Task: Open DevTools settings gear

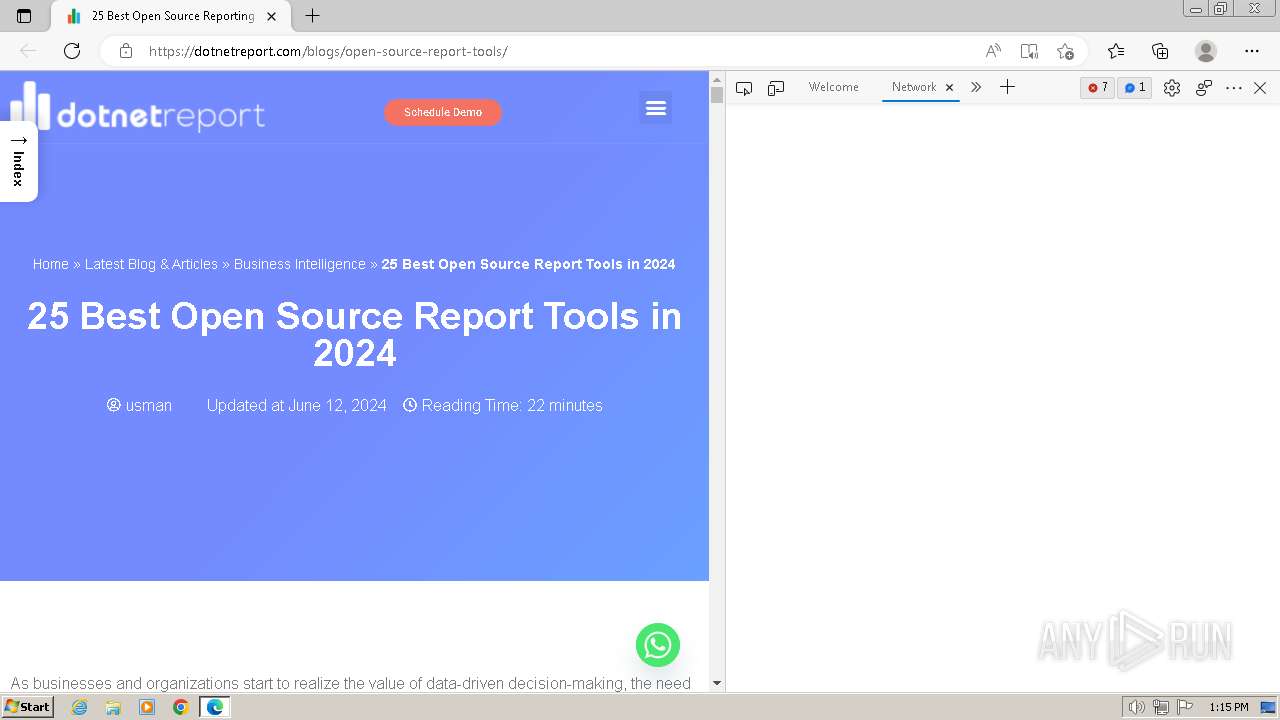Action: [1172, 88]
